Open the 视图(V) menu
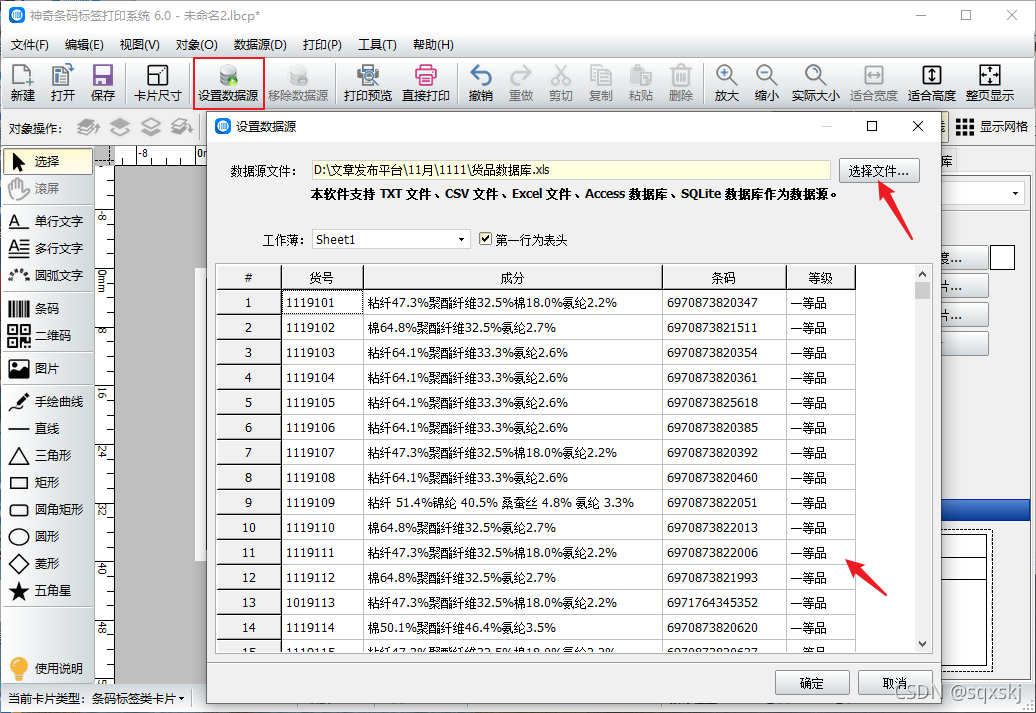Viewport: 1036px width, 713px height. 139,45
